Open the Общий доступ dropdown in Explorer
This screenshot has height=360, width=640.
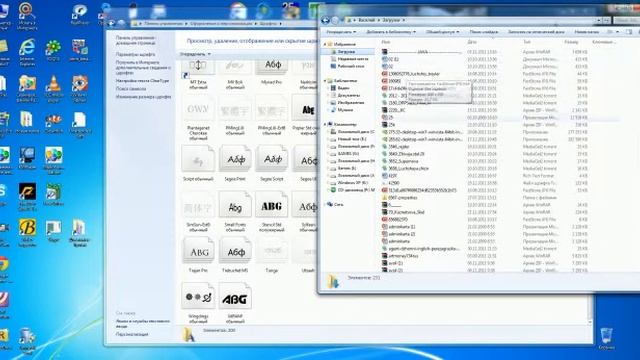click(x=442, y=32)
